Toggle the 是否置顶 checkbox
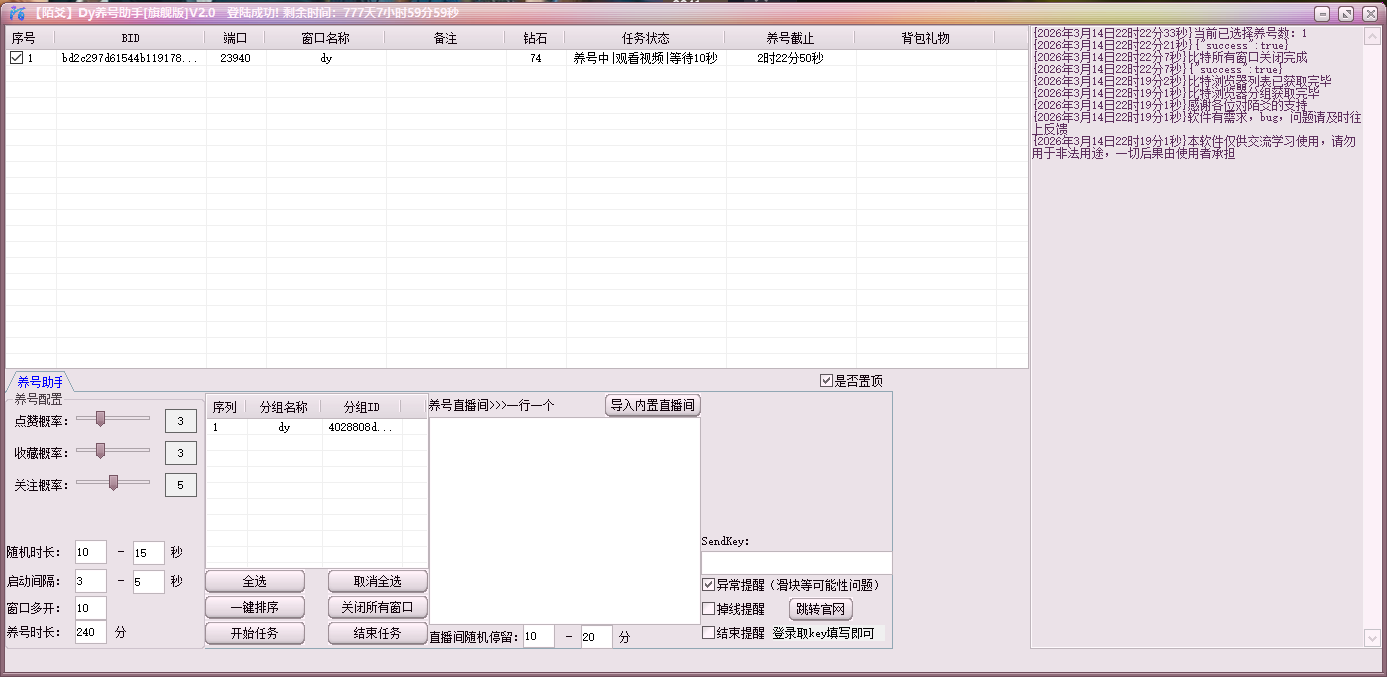The height and width of the screenshot is (677, 1387). pos(825,380)
